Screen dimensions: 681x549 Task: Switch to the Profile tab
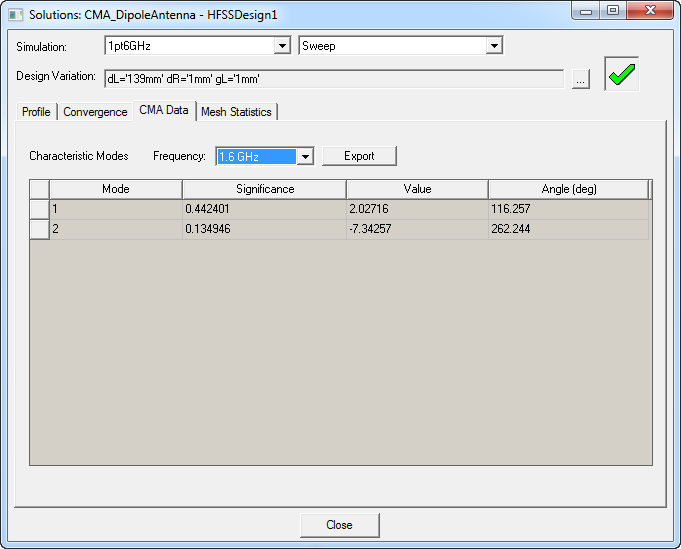tap(36, 112)
